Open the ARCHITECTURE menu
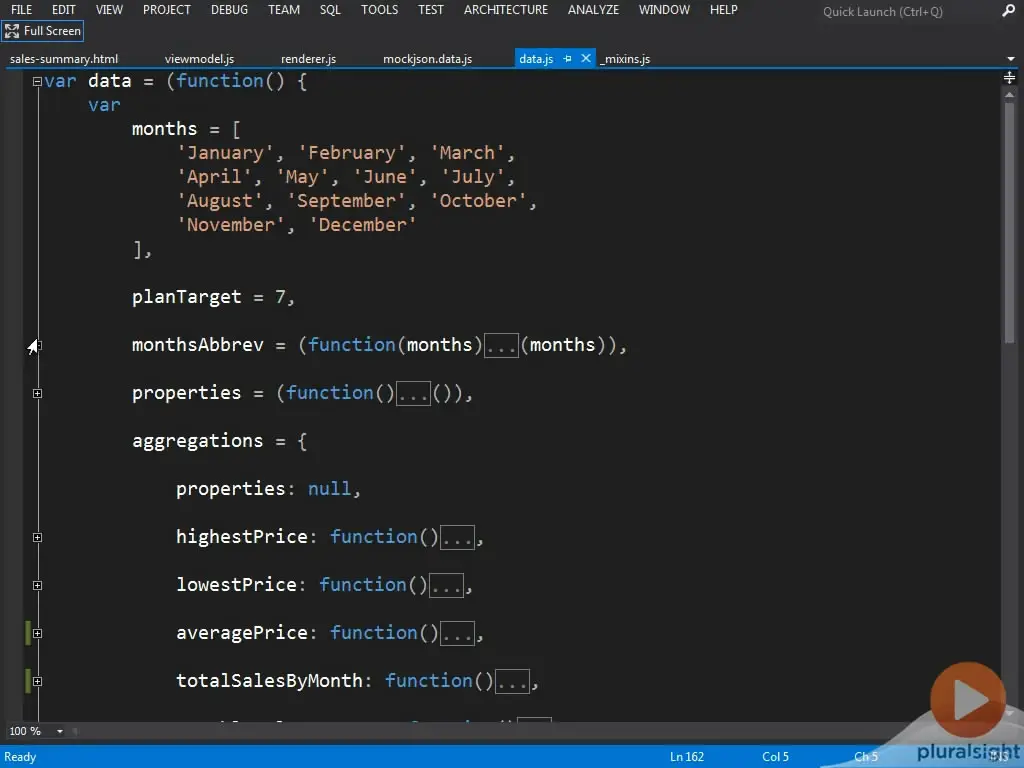The width and height of the screenshot is (1024, 768). [x=506, y=10]
